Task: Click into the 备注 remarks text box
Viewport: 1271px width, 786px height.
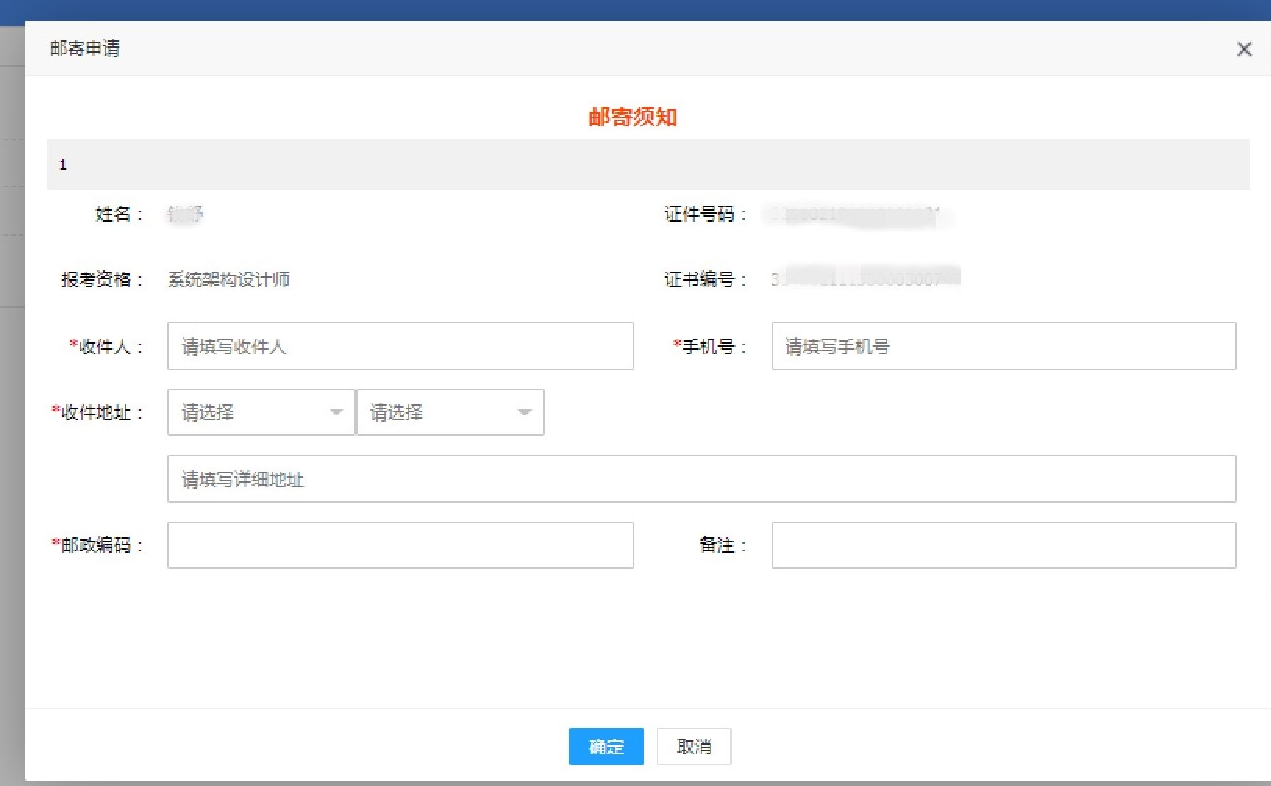Action: (x=1003, y=545)
